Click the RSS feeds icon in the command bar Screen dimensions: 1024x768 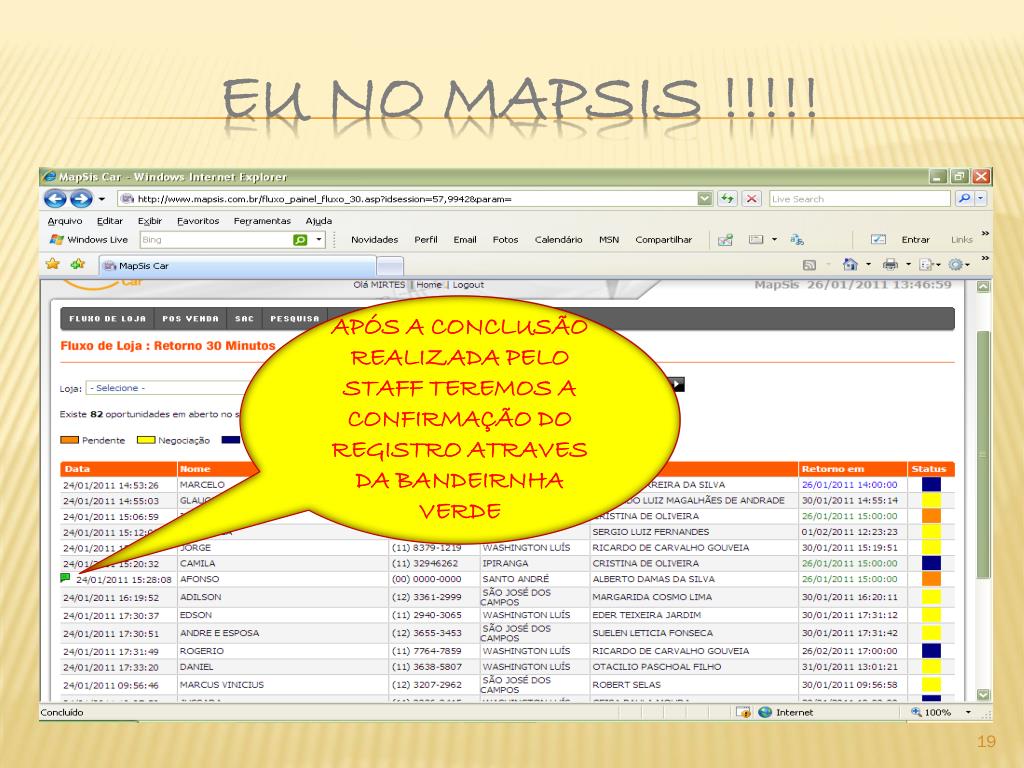pos(809,264)
